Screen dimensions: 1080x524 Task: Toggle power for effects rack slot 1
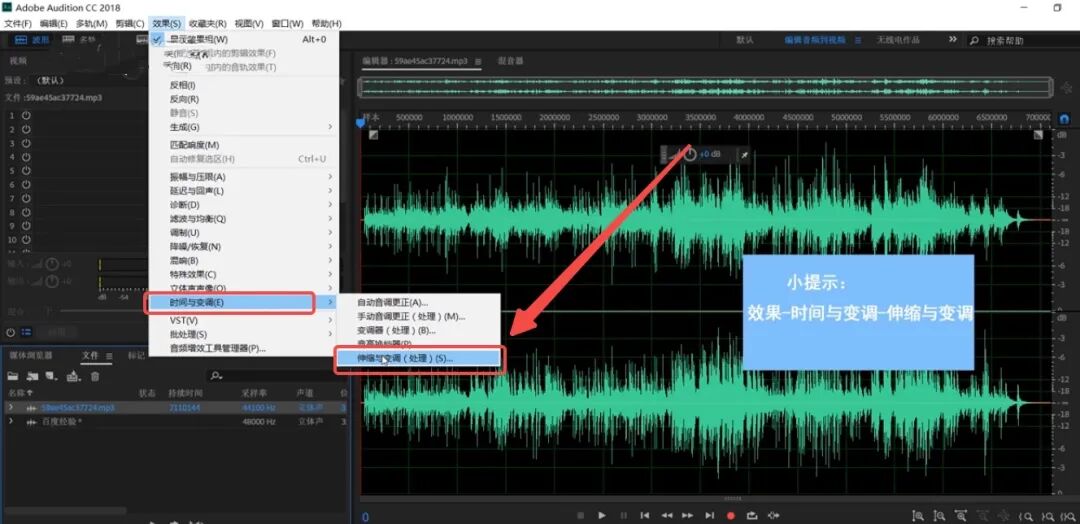26,116
